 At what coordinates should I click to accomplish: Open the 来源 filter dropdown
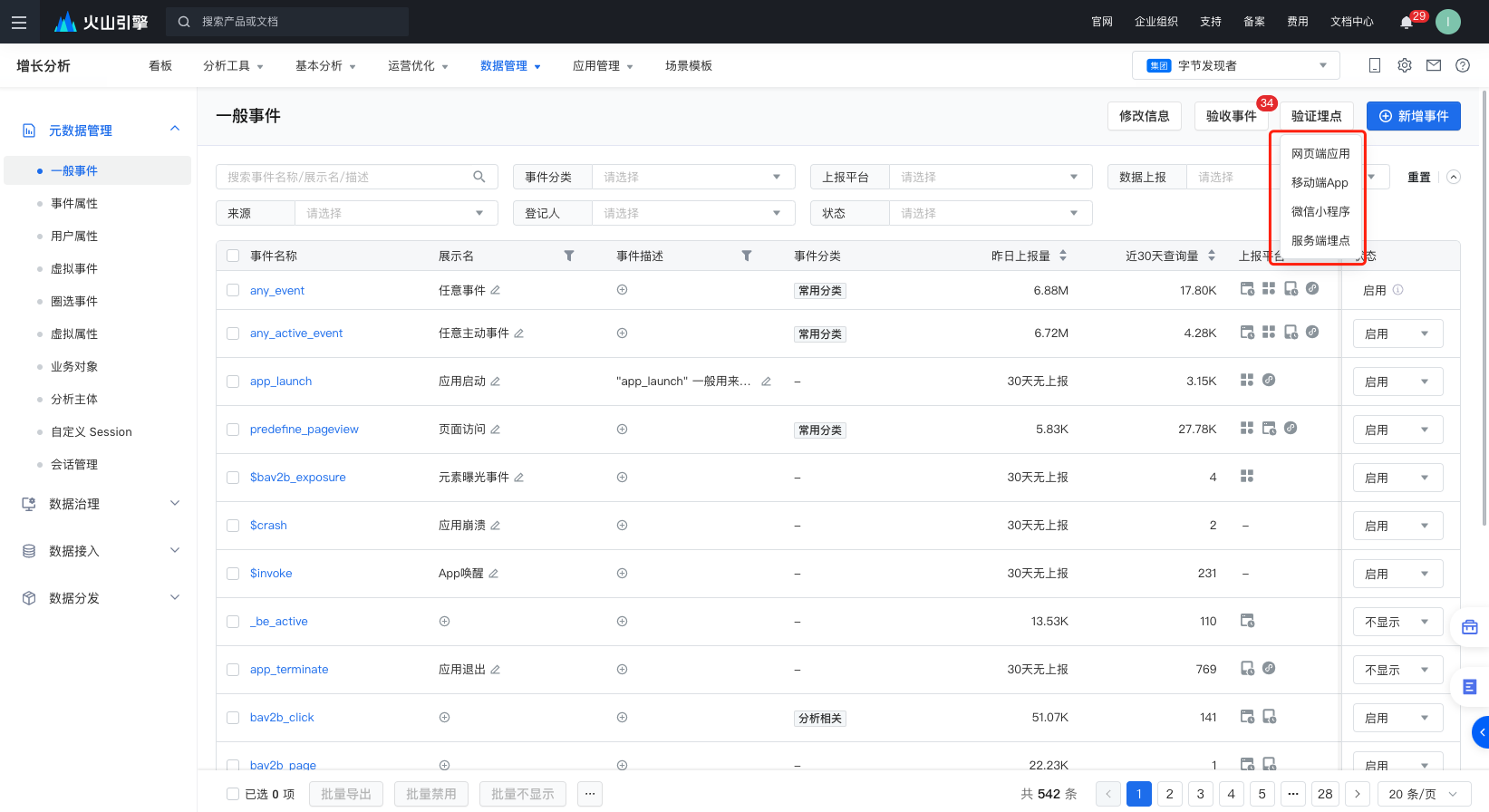tap(396, 213)
